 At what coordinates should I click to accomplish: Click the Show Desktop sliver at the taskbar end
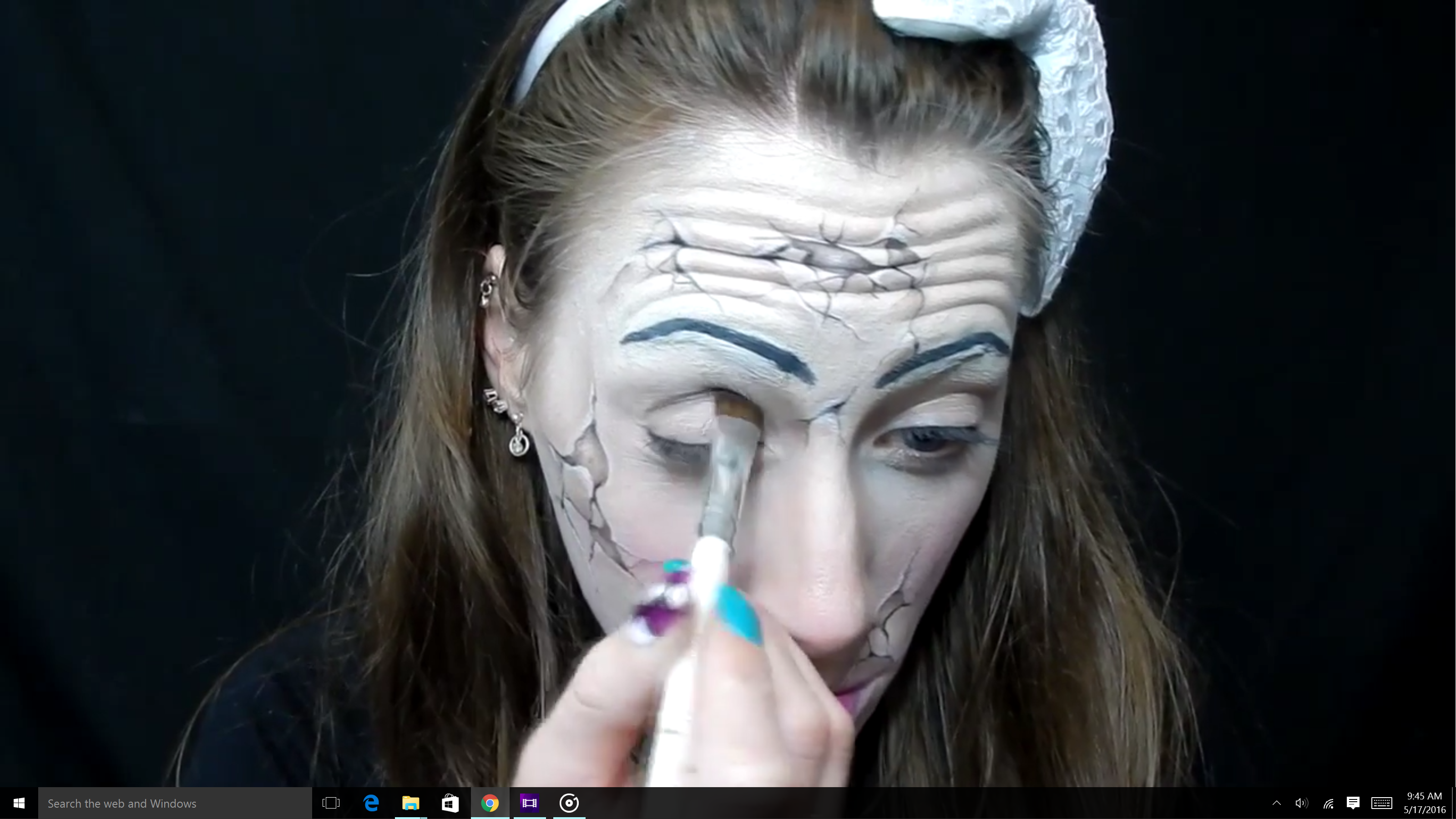(x=1453, y=803)
